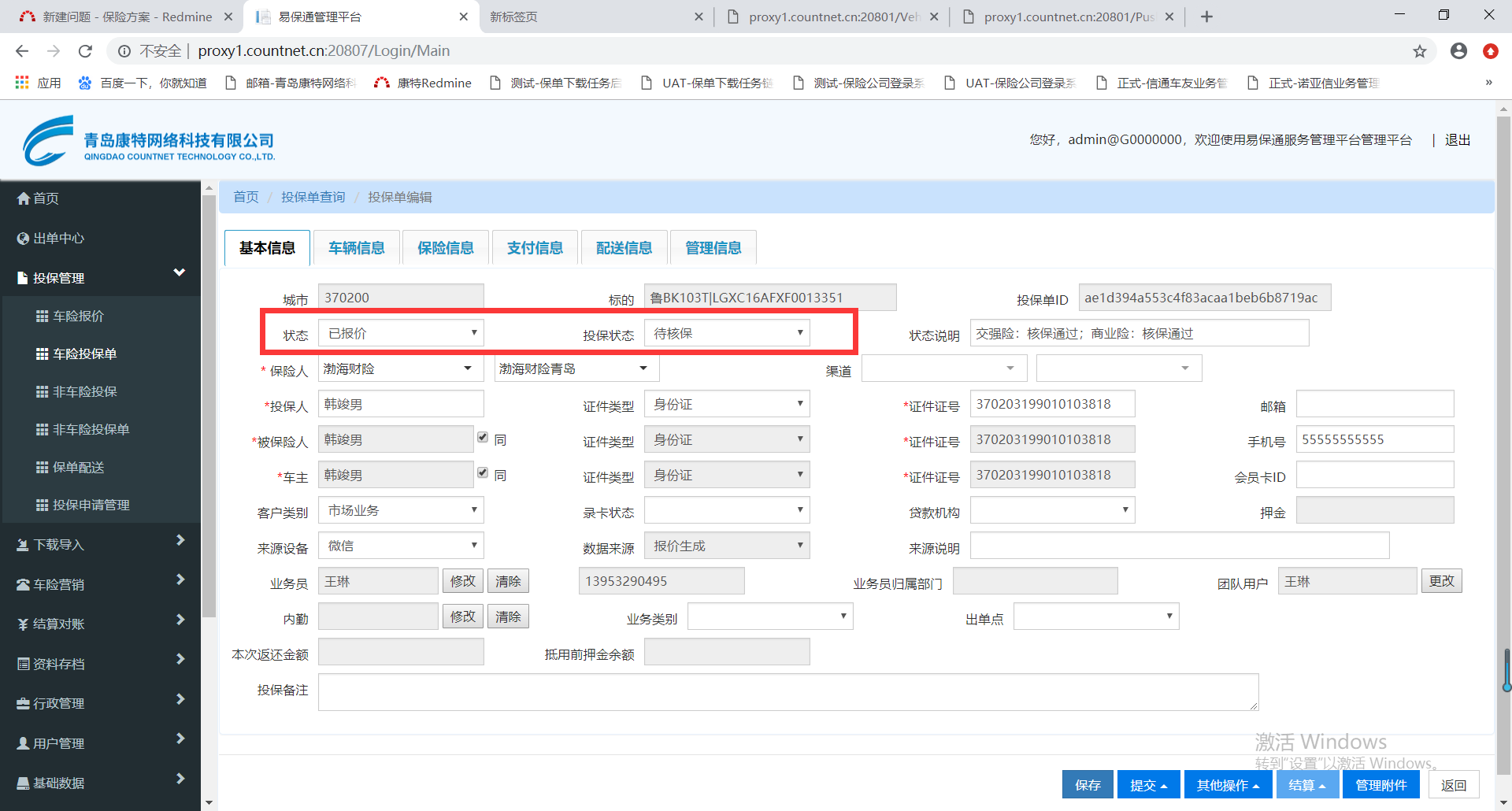The height and width of the screenshot is (811, 1512).
Task: Switch to the 车辆信息 tab
Action: (x=357, y=248)
